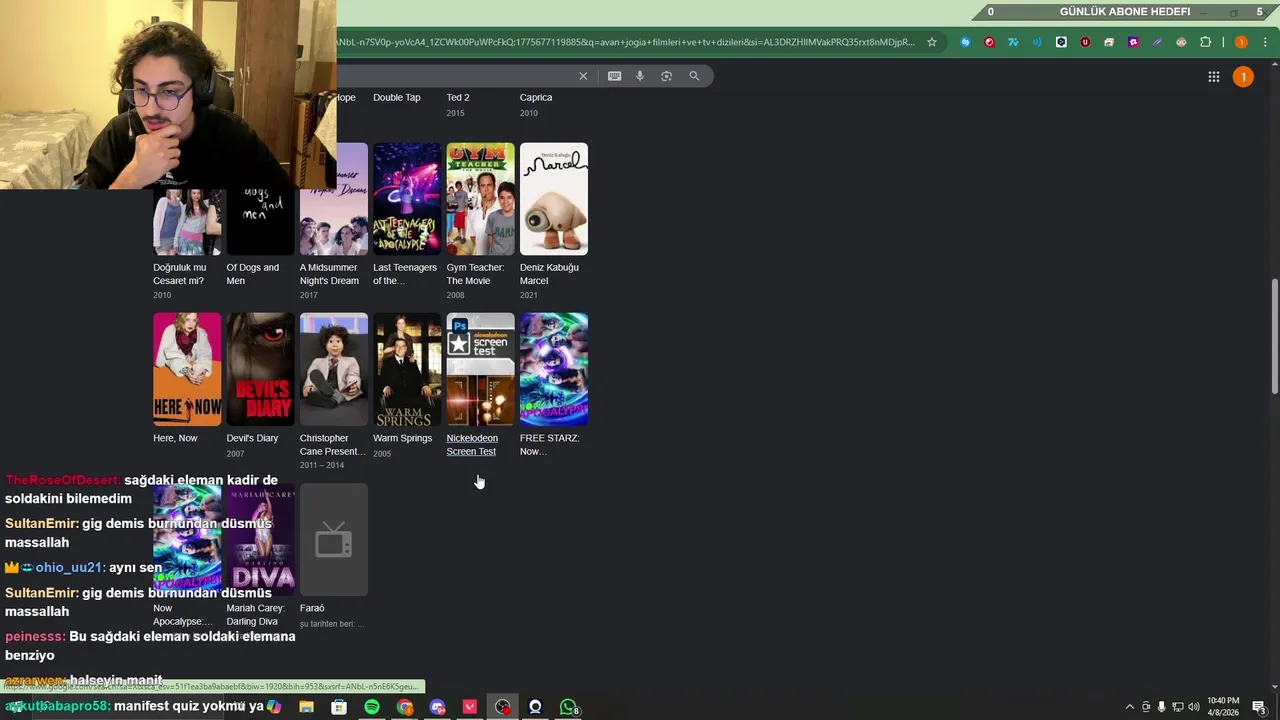Open the Double Tap title
The width and height of the screenshot is (1280, 720).
tap(396, 97)
